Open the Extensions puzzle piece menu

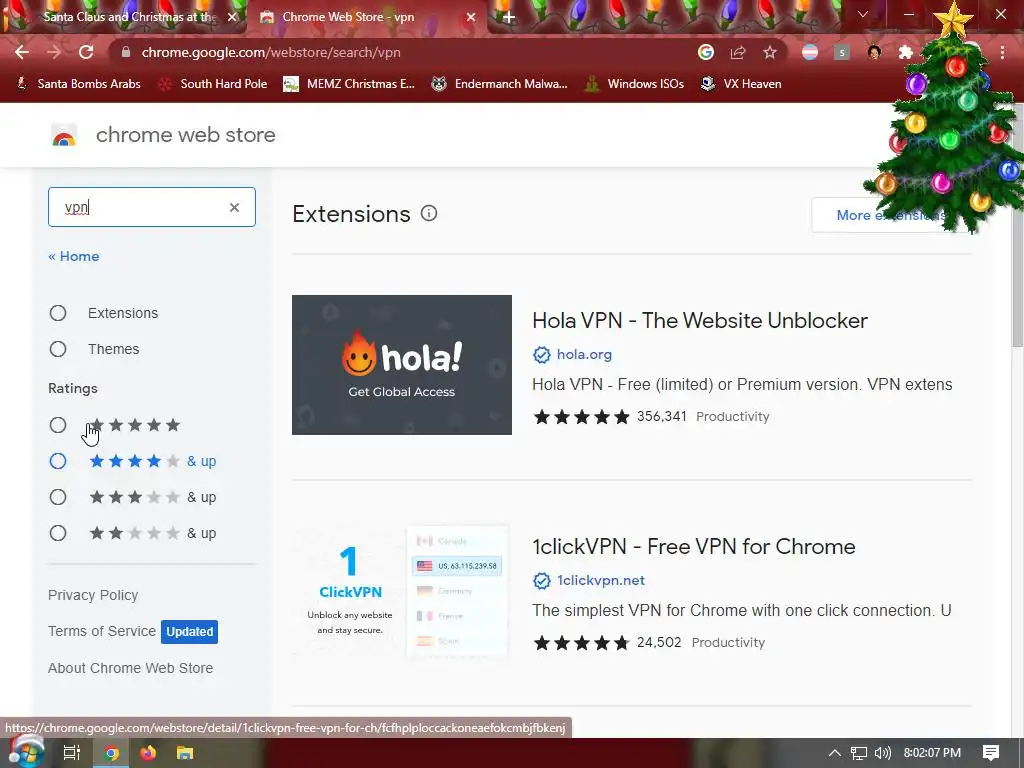coord(906,52)
